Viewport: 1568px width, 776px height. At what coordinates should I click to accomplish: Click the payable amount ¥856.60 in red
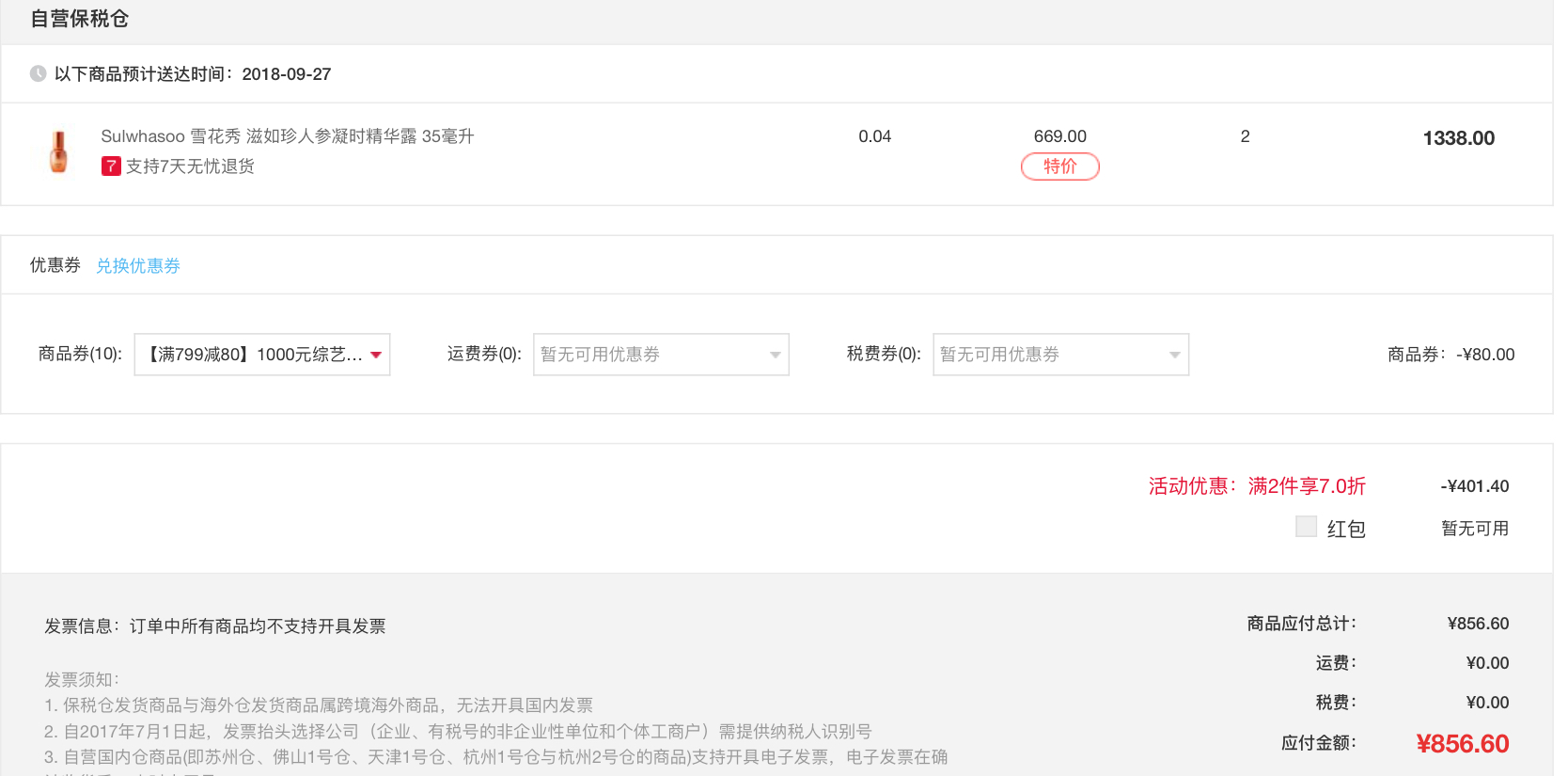[1462, 744]
